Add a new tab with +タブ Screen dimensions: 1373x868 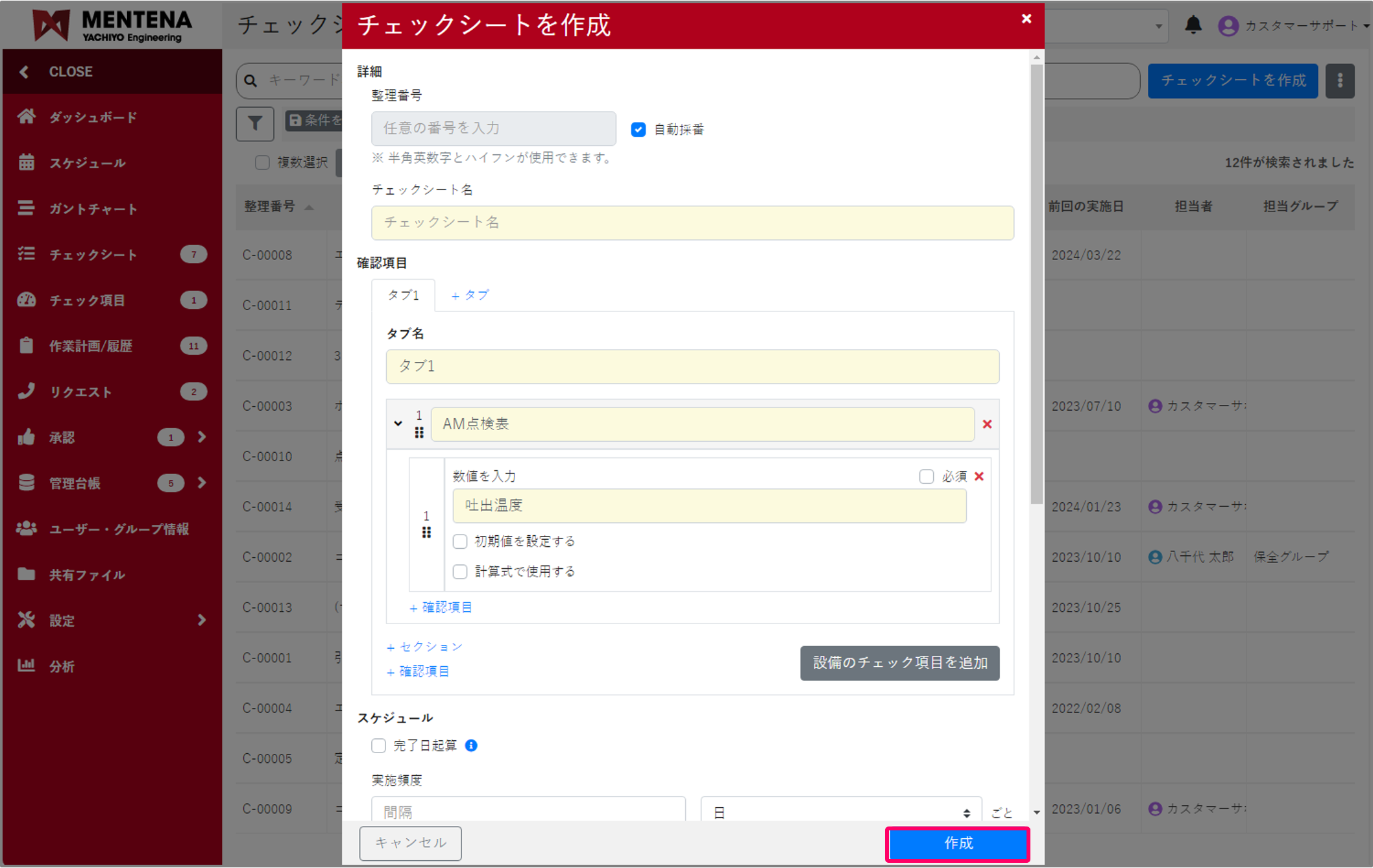tap(468, 295)
